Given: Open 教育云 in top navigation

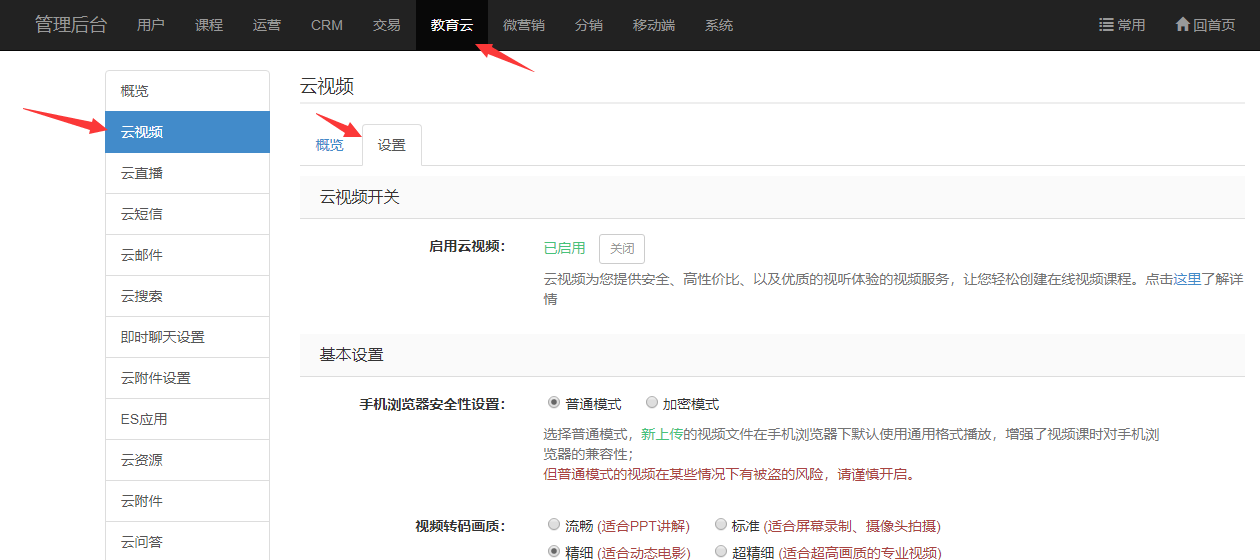Looking at the screenshot, I should click(x=451, y=25).
